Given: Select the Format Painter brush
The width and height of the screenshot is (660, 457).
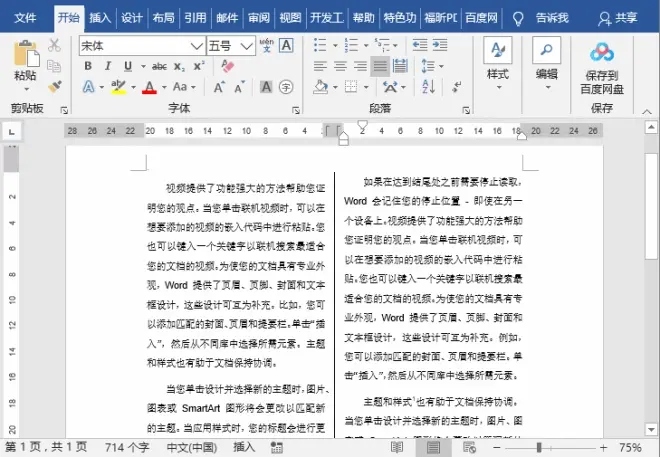Looking at the screenshot, I should [55, 87].
